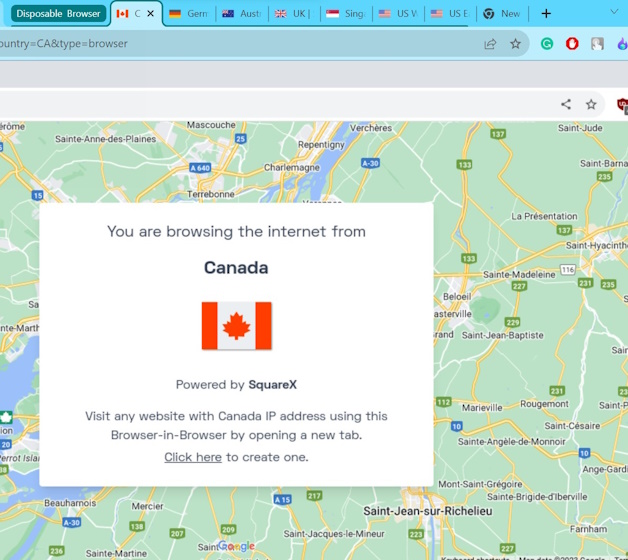Click the Disposable Browser label
628x560 pixels.
click(x=58, y=14)
